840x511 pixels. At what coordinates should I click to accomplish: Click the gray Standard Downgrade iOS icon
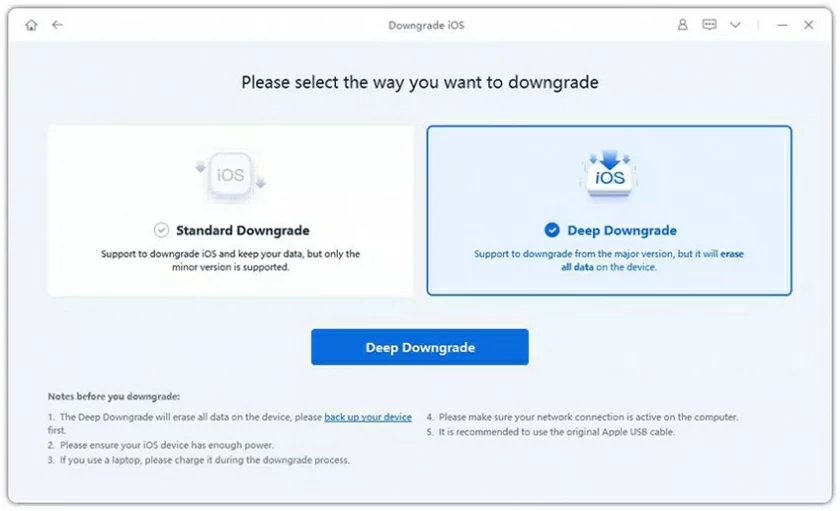coord(230,175)
